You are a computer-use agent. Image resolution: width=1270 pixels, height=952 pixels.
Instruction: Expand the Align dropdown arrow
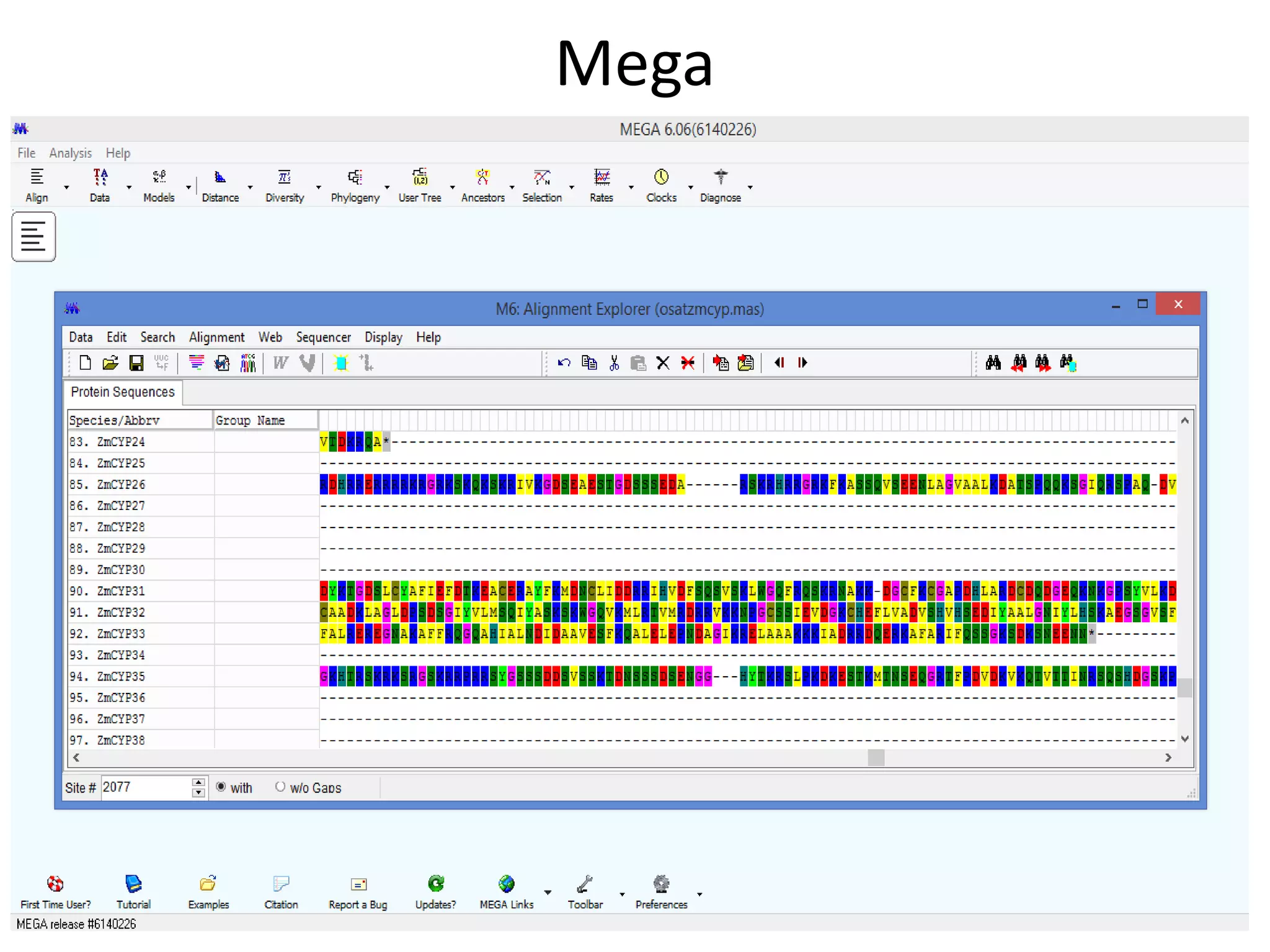(x=66, y=187)
